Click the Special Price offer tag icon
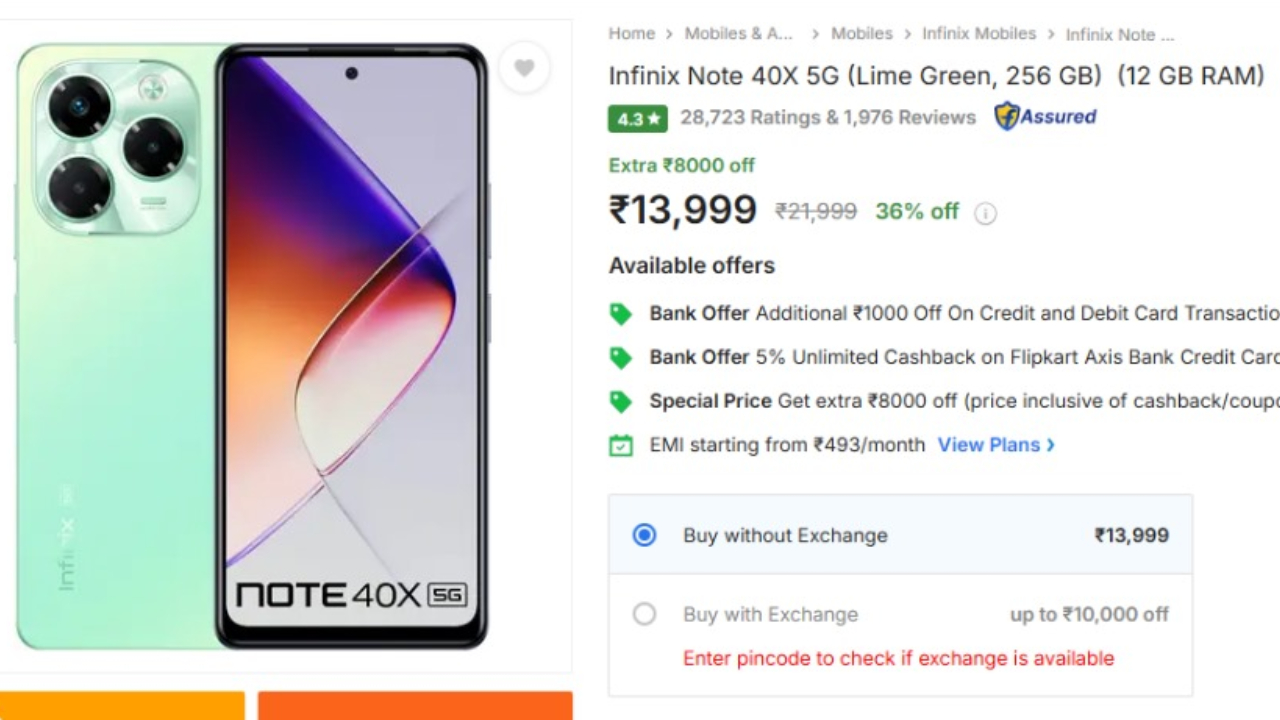The image size is (1280, 720). tap(621, 402)
